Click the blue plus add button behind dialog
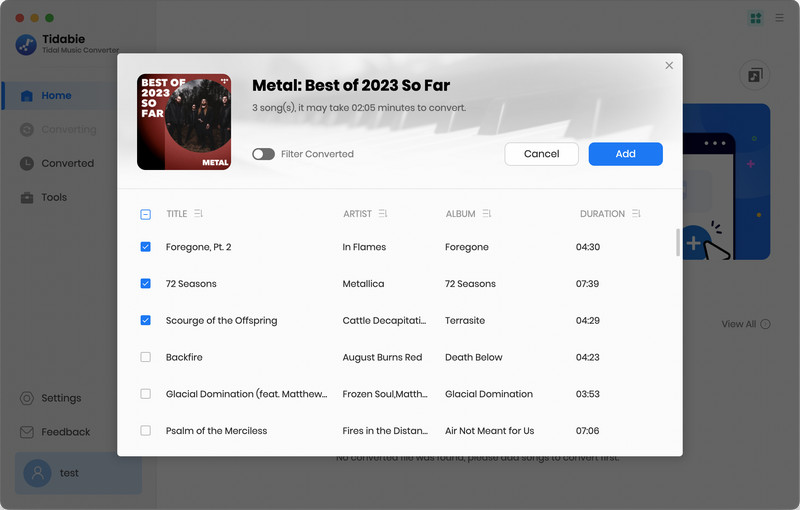 coord(693,243)
